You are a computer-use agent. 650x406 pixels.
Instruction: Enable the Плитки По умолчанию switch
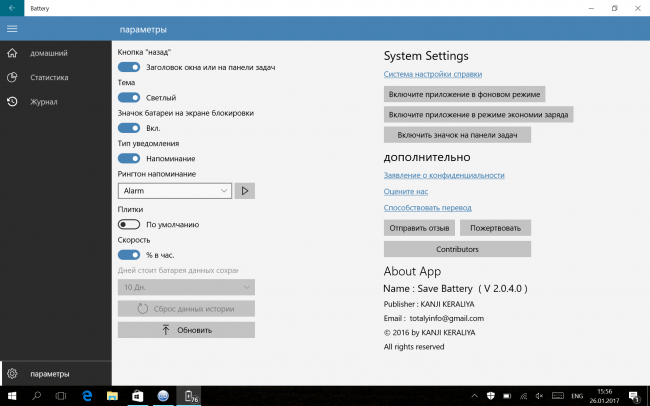pos(129,224)
